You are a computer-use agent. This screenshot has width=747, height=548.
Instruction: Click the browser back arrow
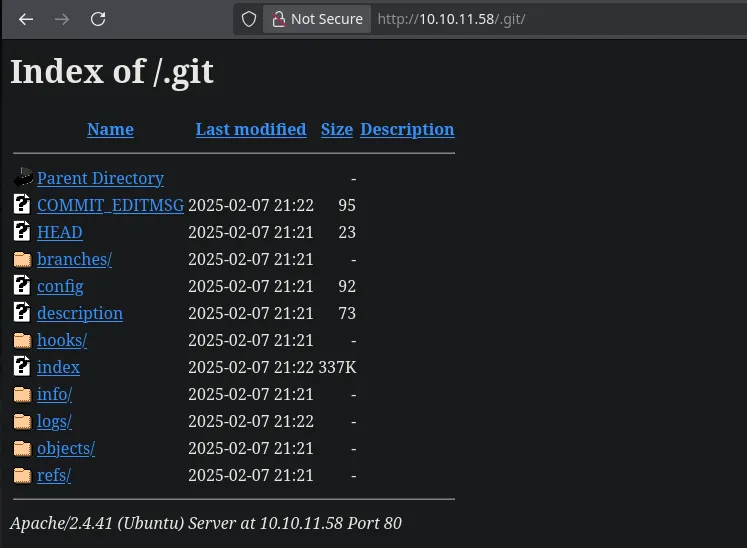(26, 19)
